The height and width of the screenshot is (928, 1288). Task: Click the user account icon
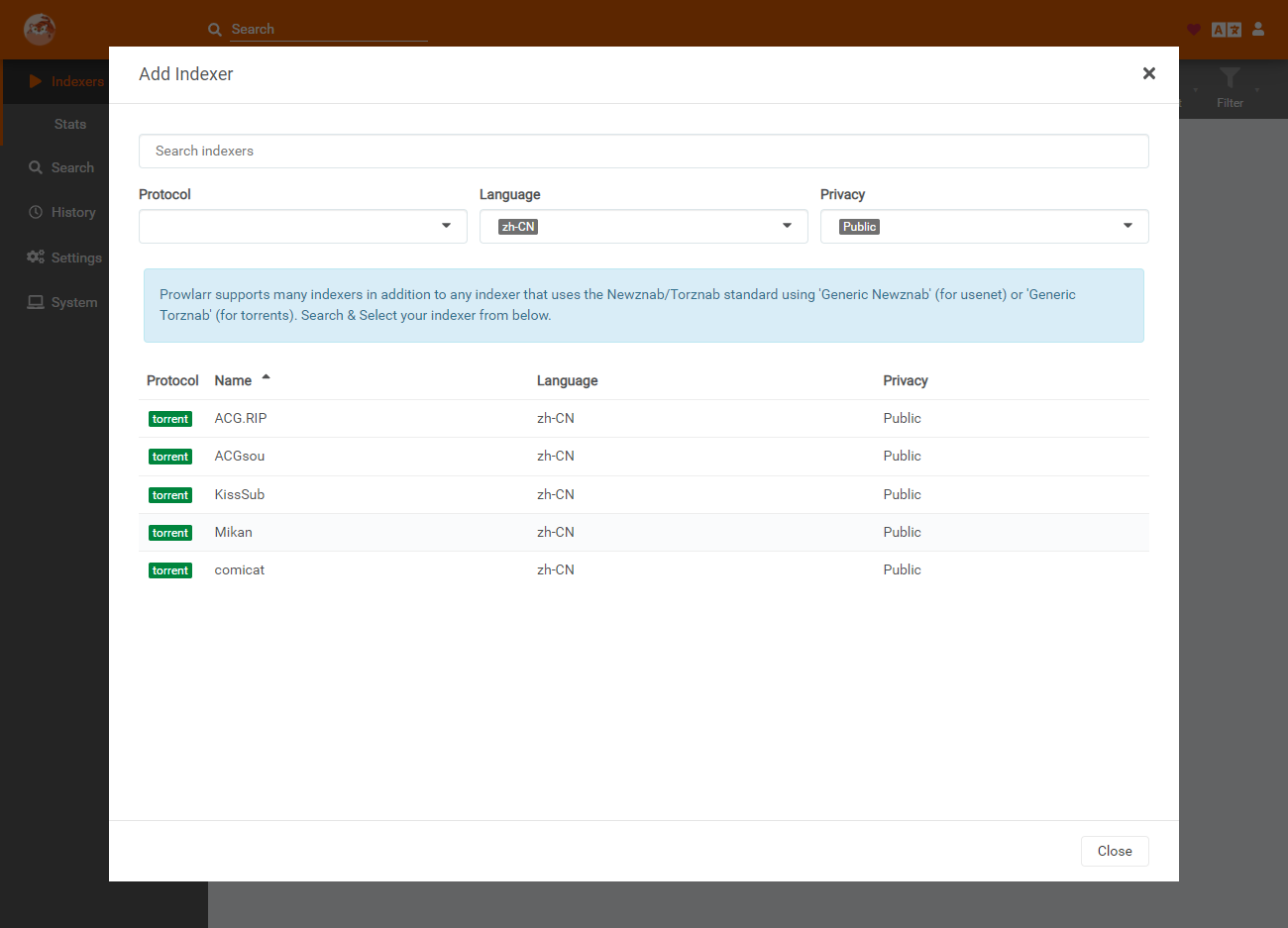coord(1258,30)
